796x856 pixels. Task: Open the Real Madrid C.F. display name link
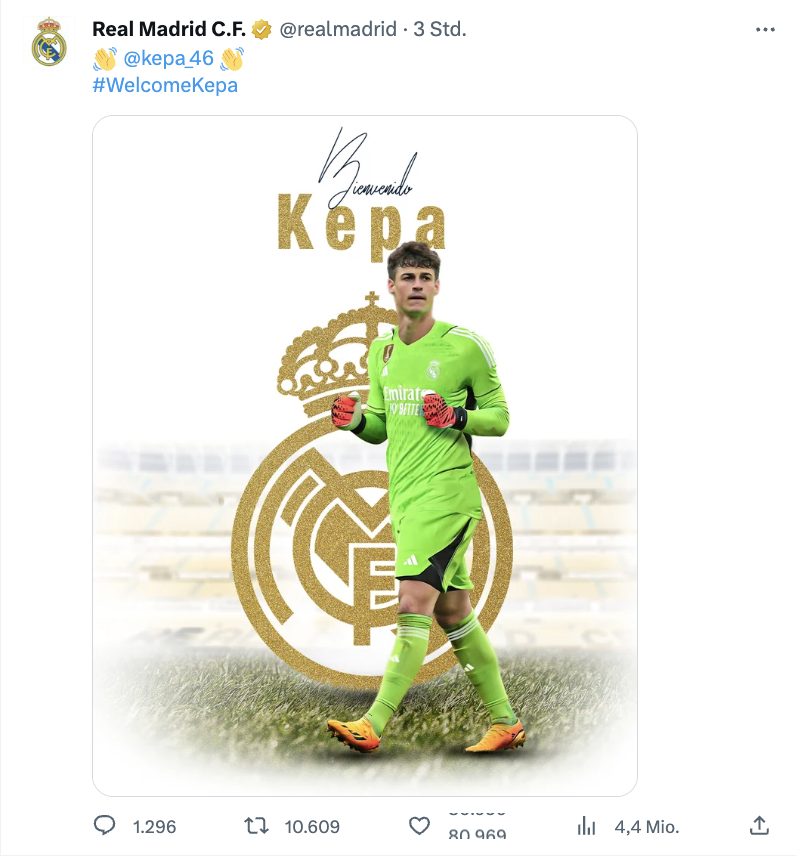[x=168, y=30]
